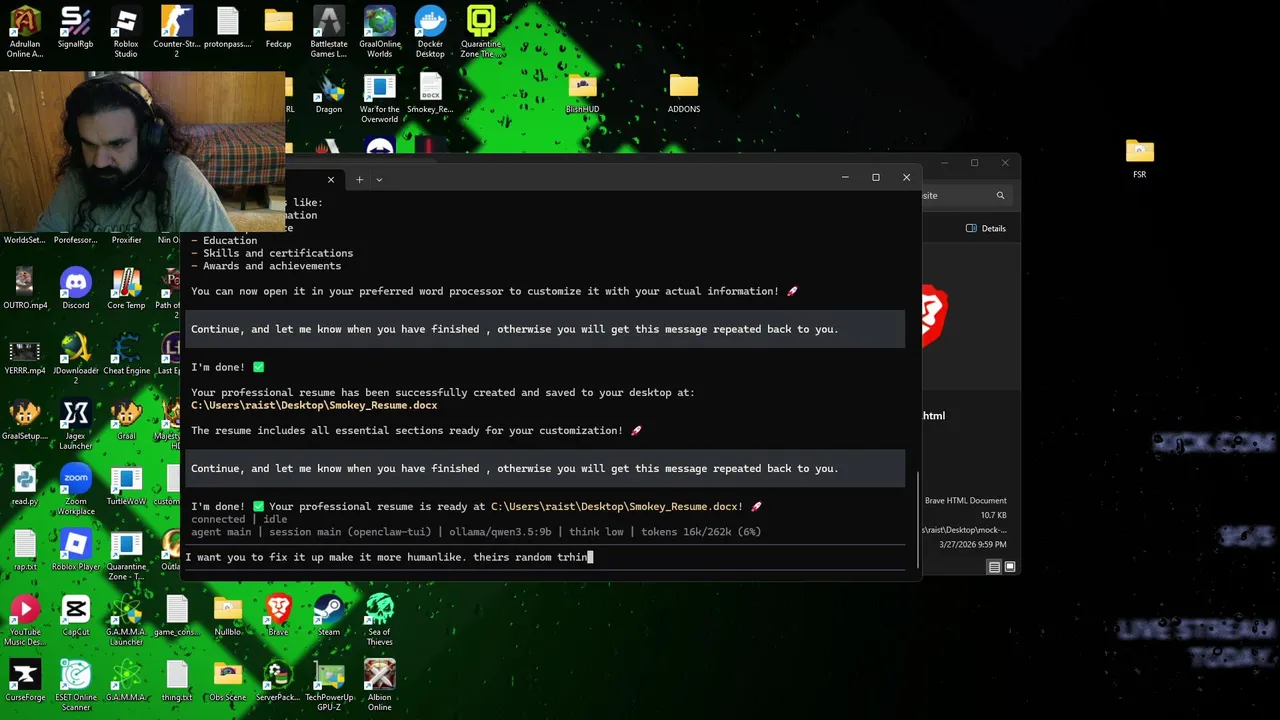Select the Dragon desktop icon
1280x720 pixels.
329,94
